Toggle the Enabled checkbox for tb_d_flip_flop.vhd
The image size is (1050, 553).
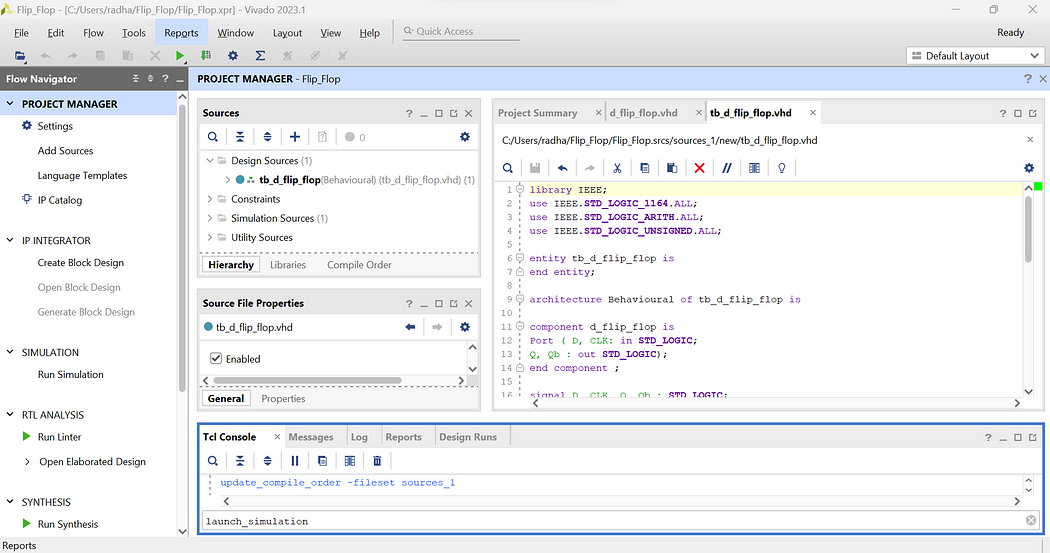click(x=216, y=358)
